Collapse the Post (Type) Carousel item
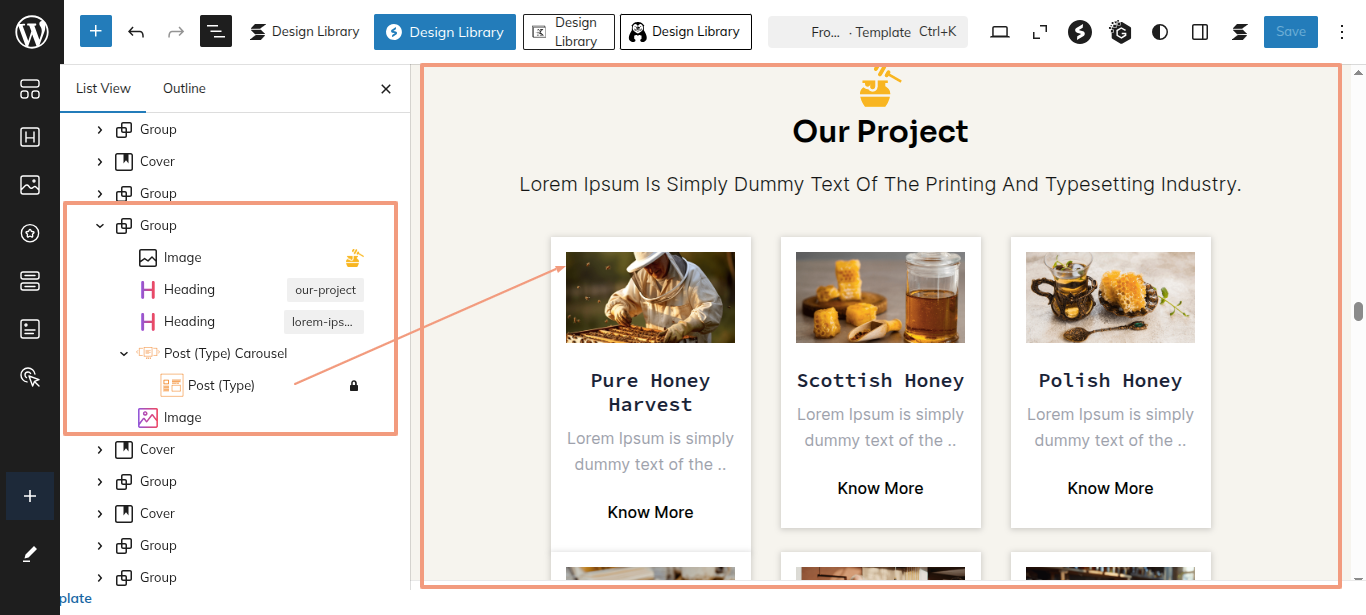This screenshot has width=1366, height=615. pyautogui.click(x=124, y=354)
